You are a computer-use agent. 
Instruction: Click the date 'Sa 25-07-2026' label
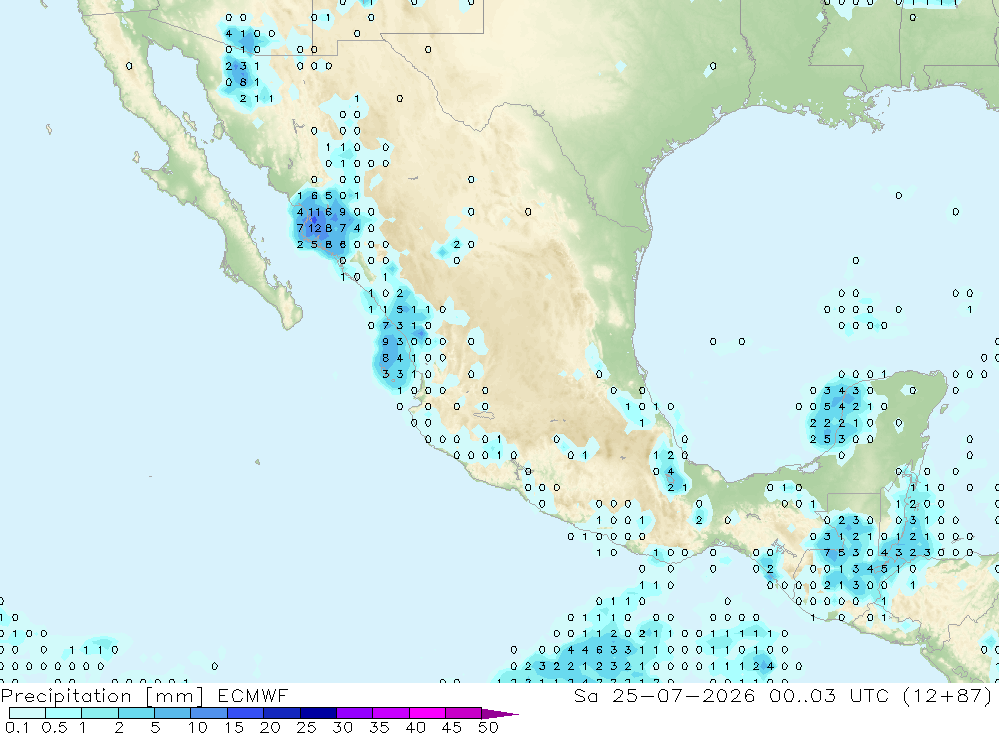pos(665,695)
